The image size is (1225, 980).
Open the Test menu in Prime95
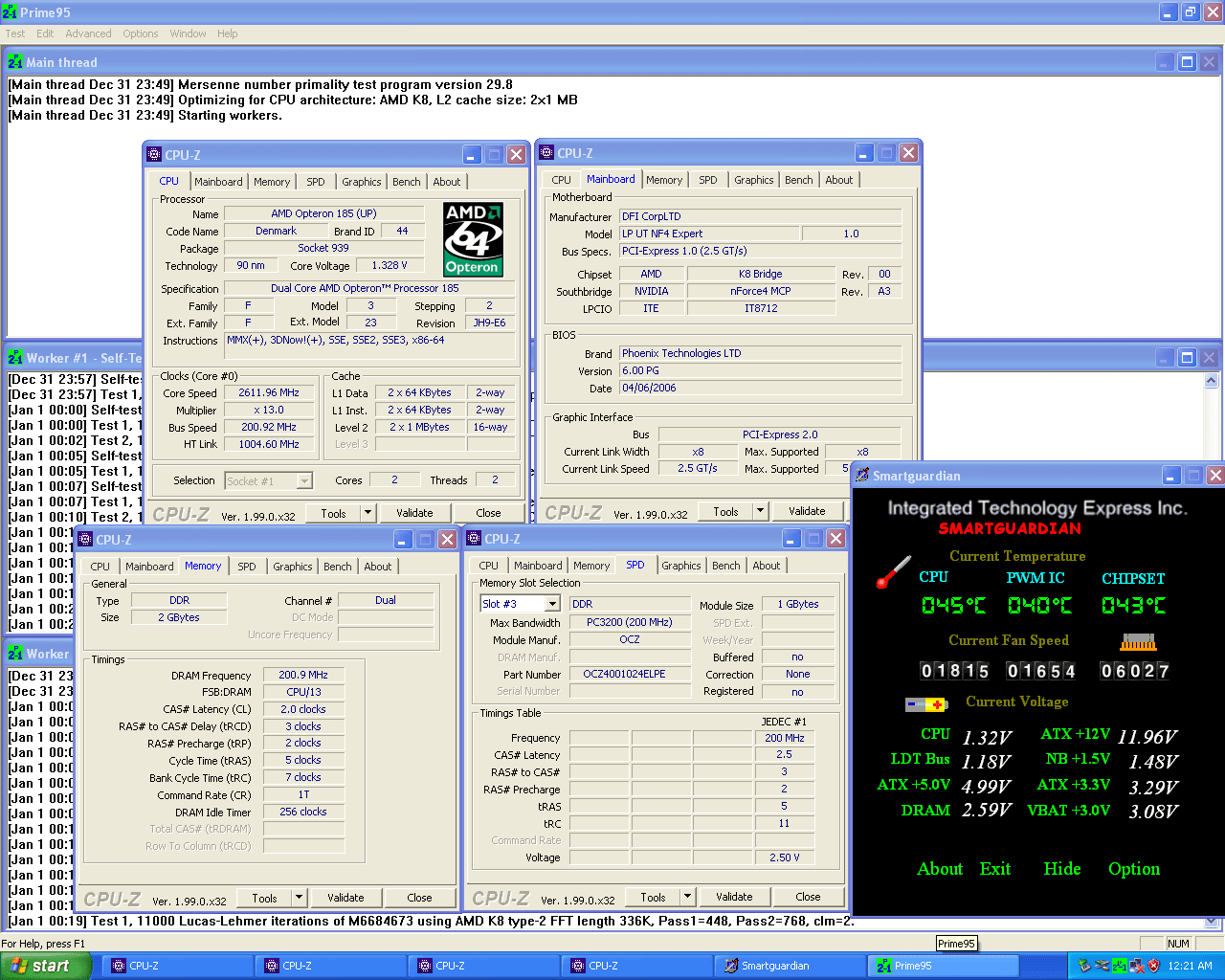[15, 33]
